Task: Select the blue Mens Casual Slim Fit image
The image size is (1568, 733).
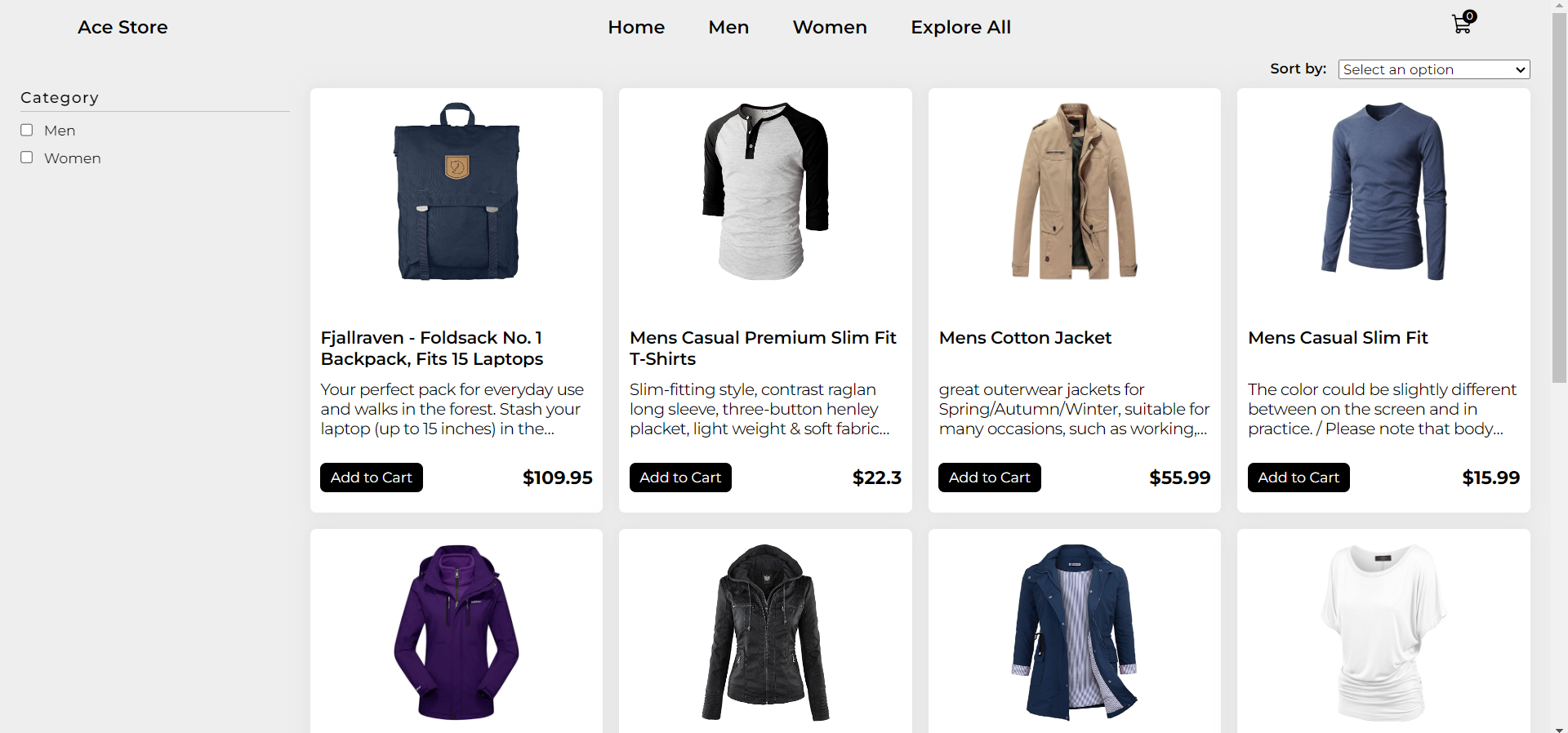Action: tap(1383, 192)
